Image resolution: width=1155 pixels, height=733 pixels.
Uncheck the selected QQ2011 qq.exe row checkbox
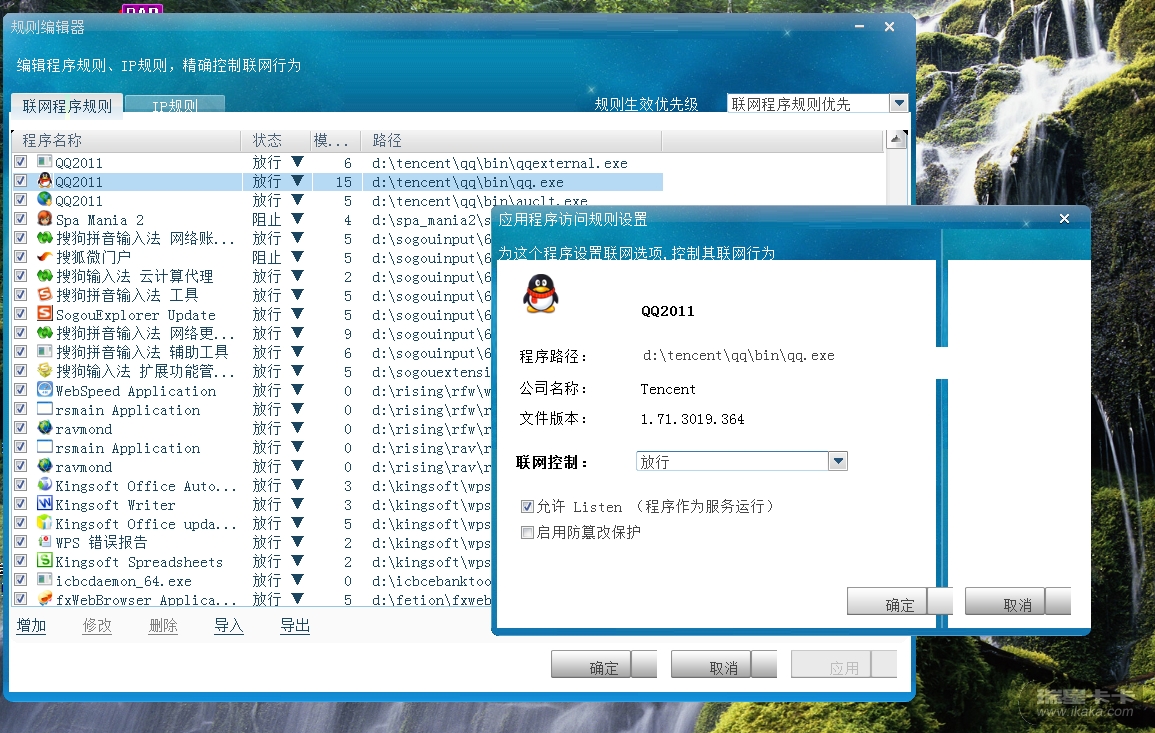(x=21, y=180)
